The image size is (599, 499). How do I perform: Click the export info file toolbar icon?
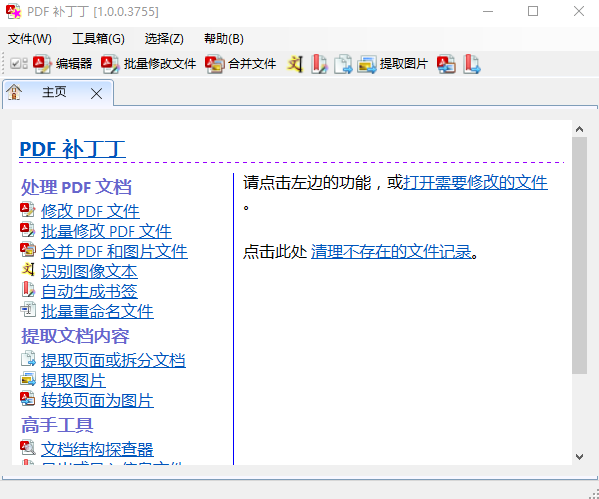(x=471, y=63)
